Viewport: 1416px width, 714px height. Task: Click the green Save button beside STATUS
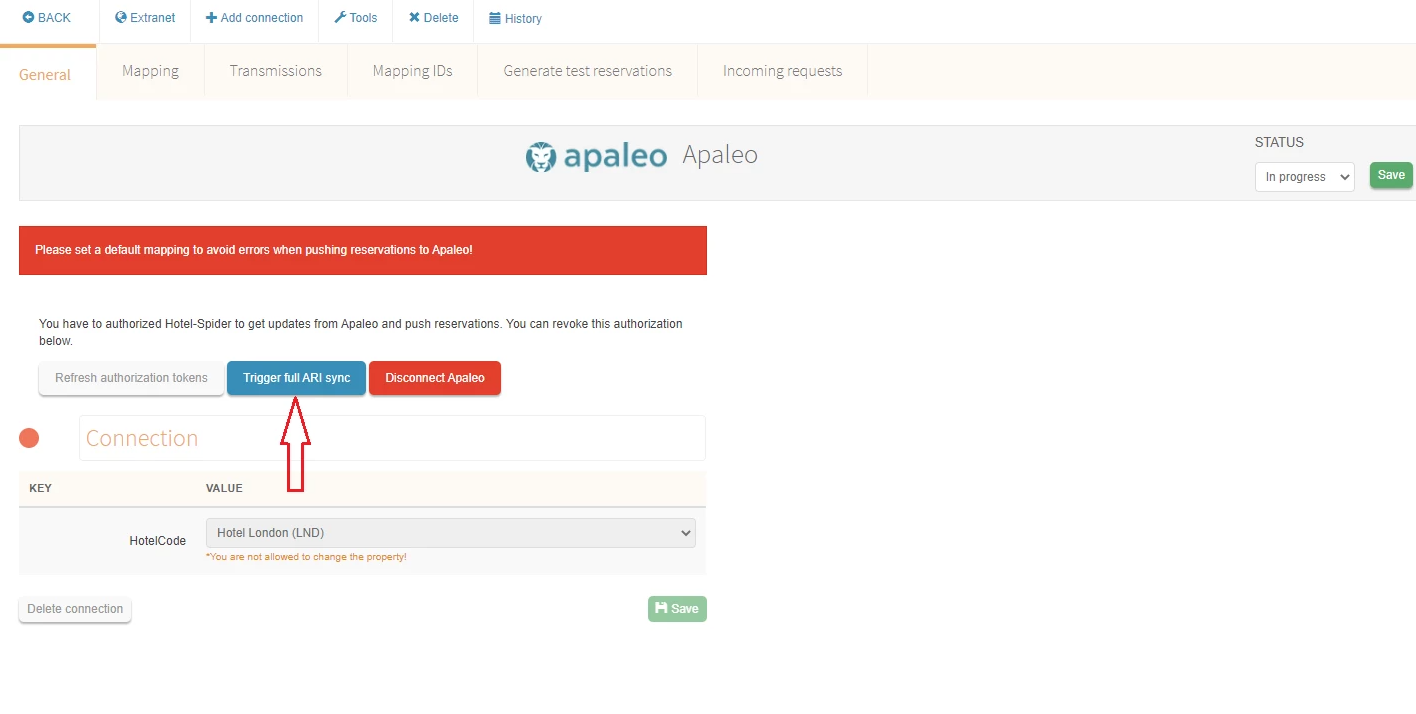click(x=1391, y=175)
